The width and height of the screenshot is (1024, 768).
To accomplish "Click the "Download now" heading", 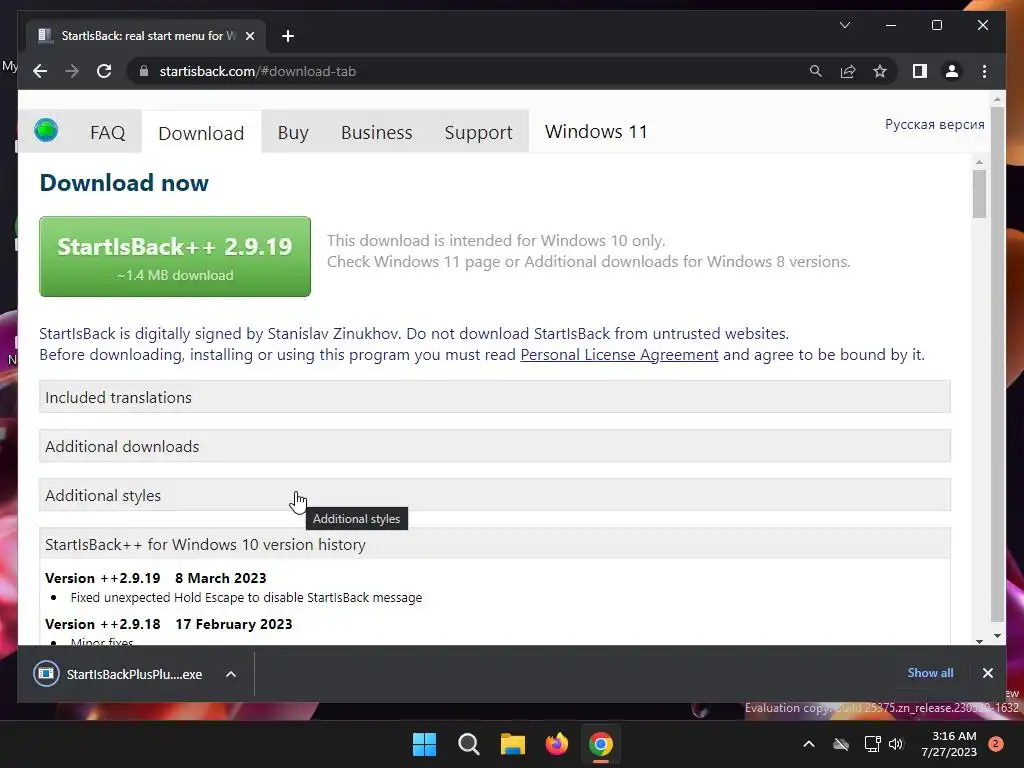I will [x=124, y=183].
